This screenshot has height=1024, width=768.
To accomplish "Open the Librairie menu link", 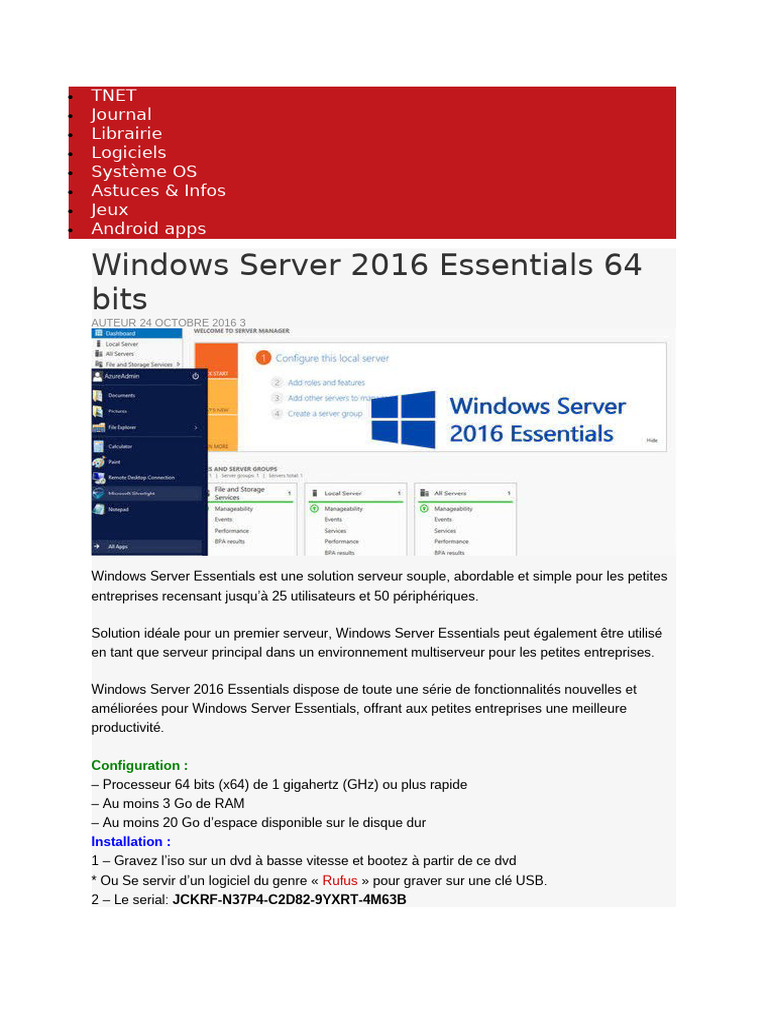I will [x=127, y=133].
